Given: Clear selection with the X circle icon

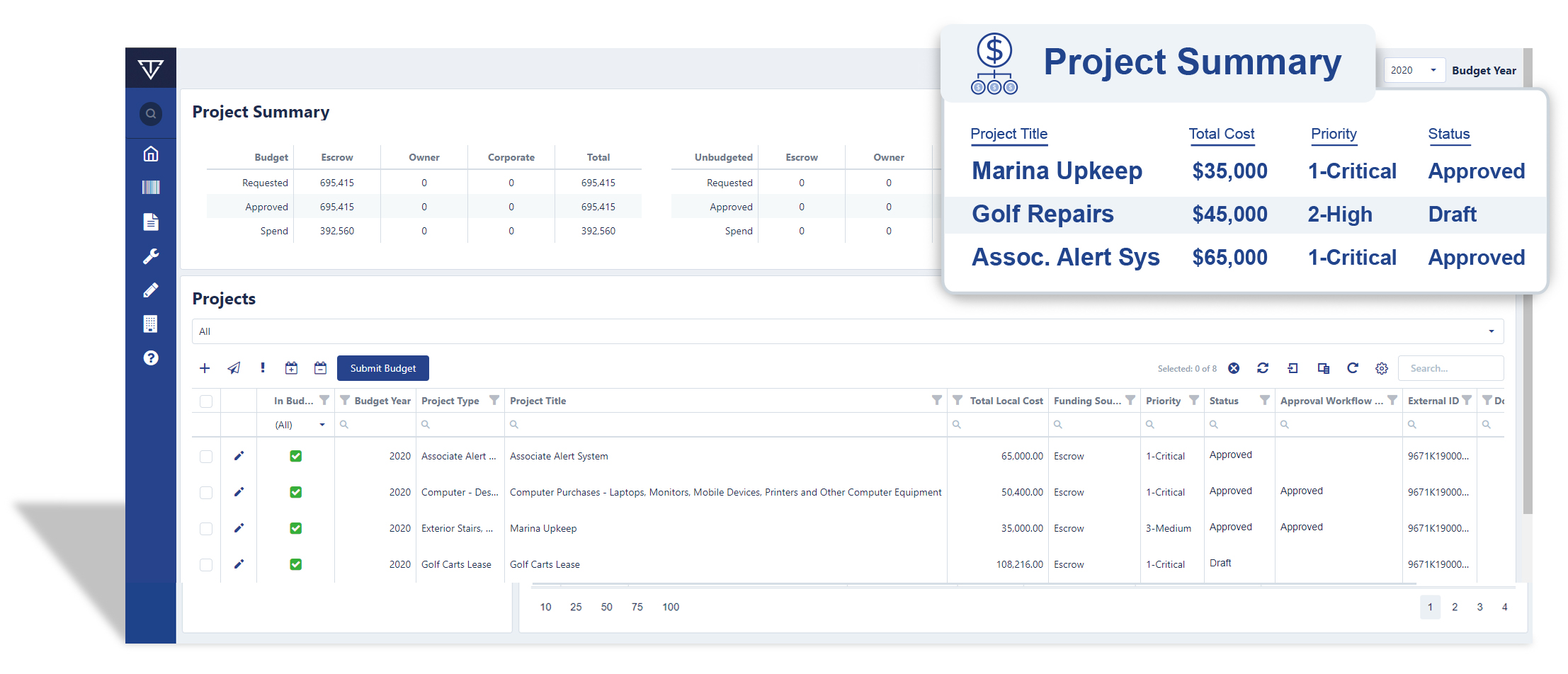Looking at the screenshot, I should [1234, 368].
